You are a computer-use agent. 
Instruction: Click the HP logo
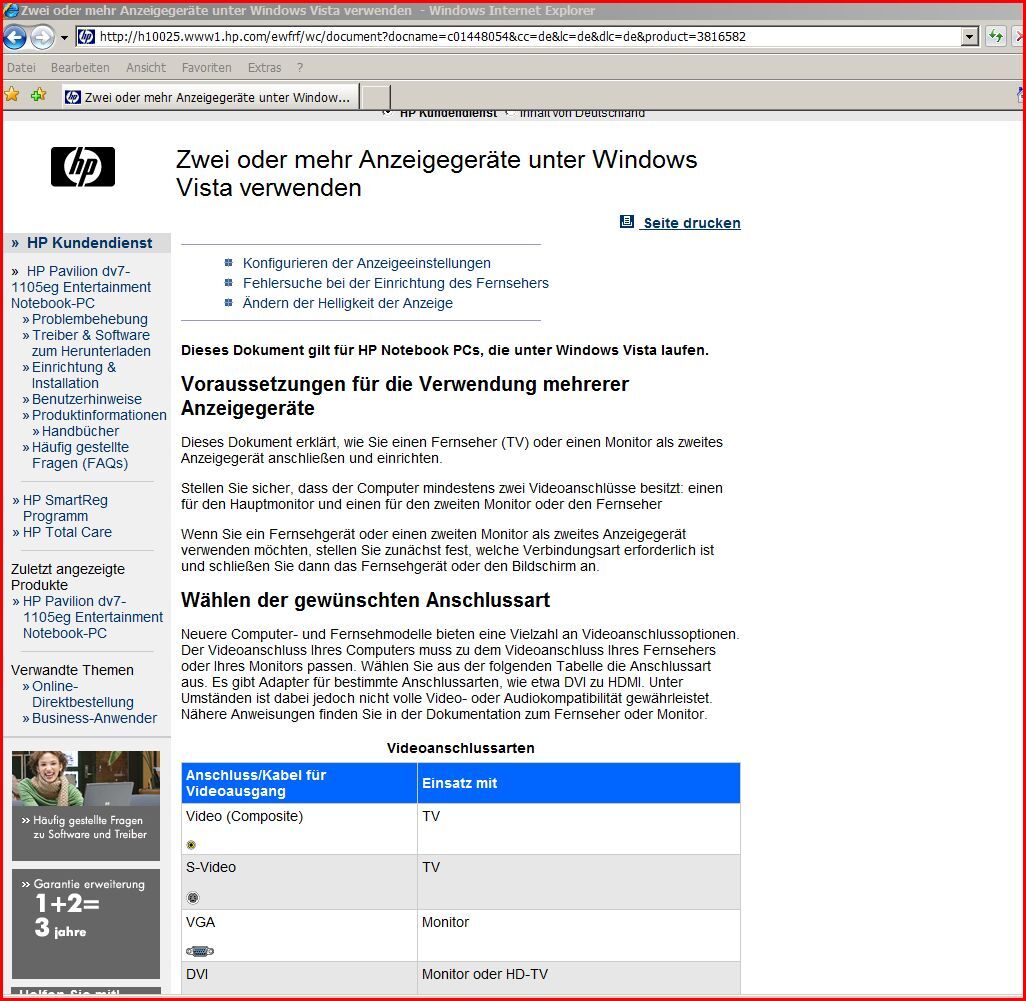click(83, 167)
